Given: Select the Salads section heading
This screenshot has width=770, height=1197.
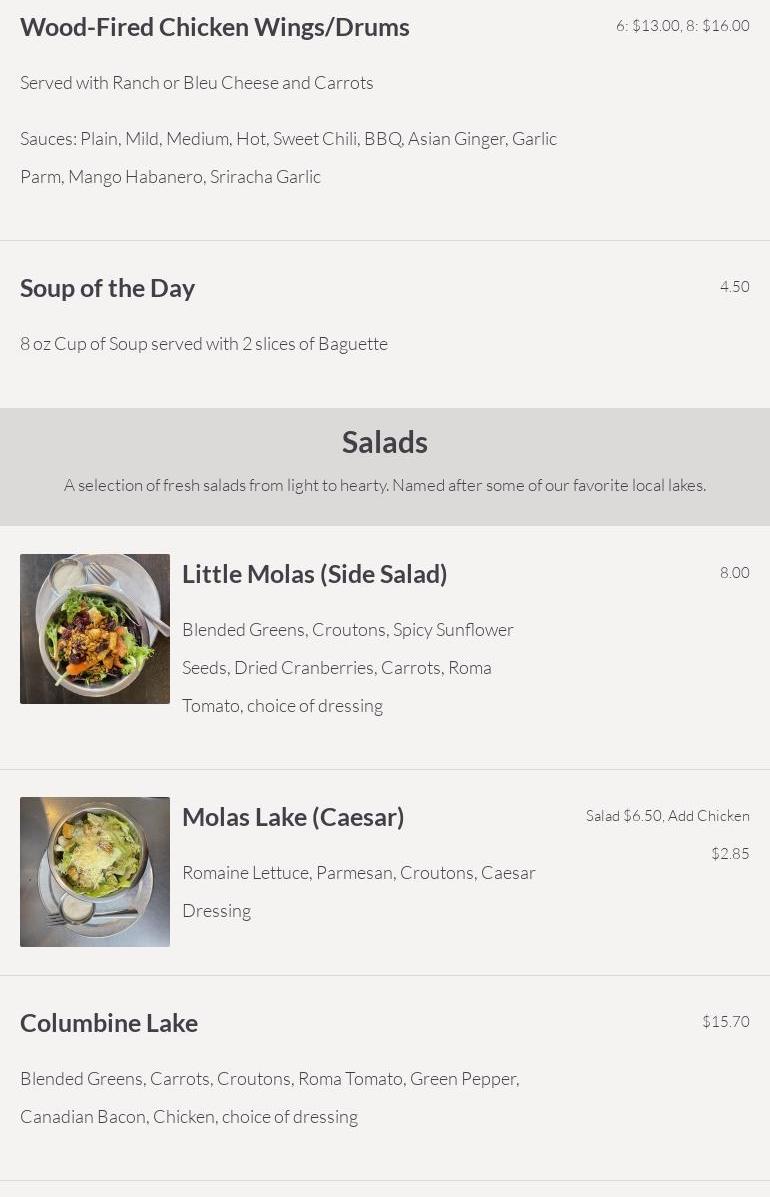Looking at the screenshot, I should (x=385, y=442).
